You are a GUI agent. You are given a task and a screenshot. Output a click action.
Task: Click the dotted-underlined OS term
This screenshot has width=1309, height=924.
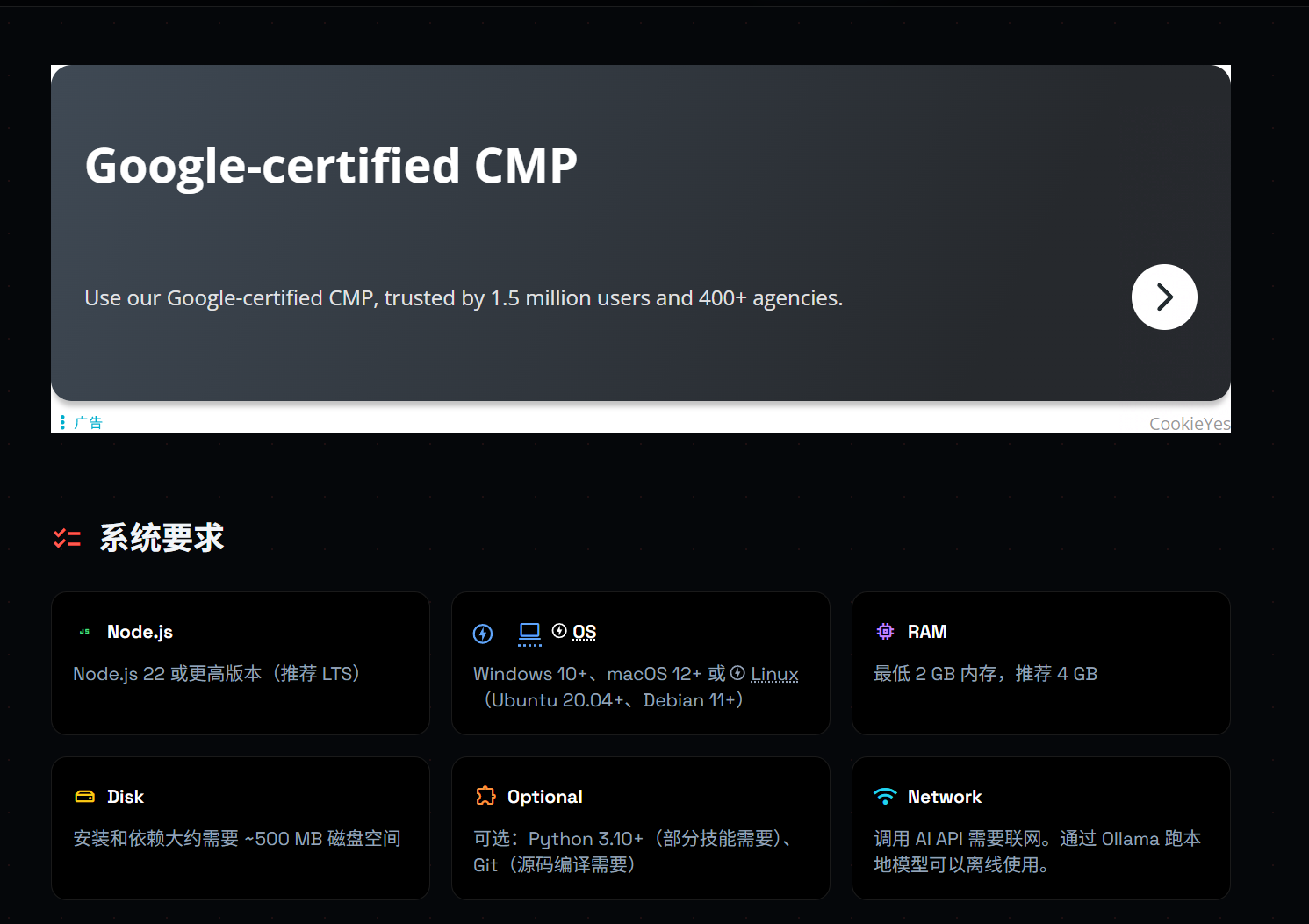(x=585, y=632)
